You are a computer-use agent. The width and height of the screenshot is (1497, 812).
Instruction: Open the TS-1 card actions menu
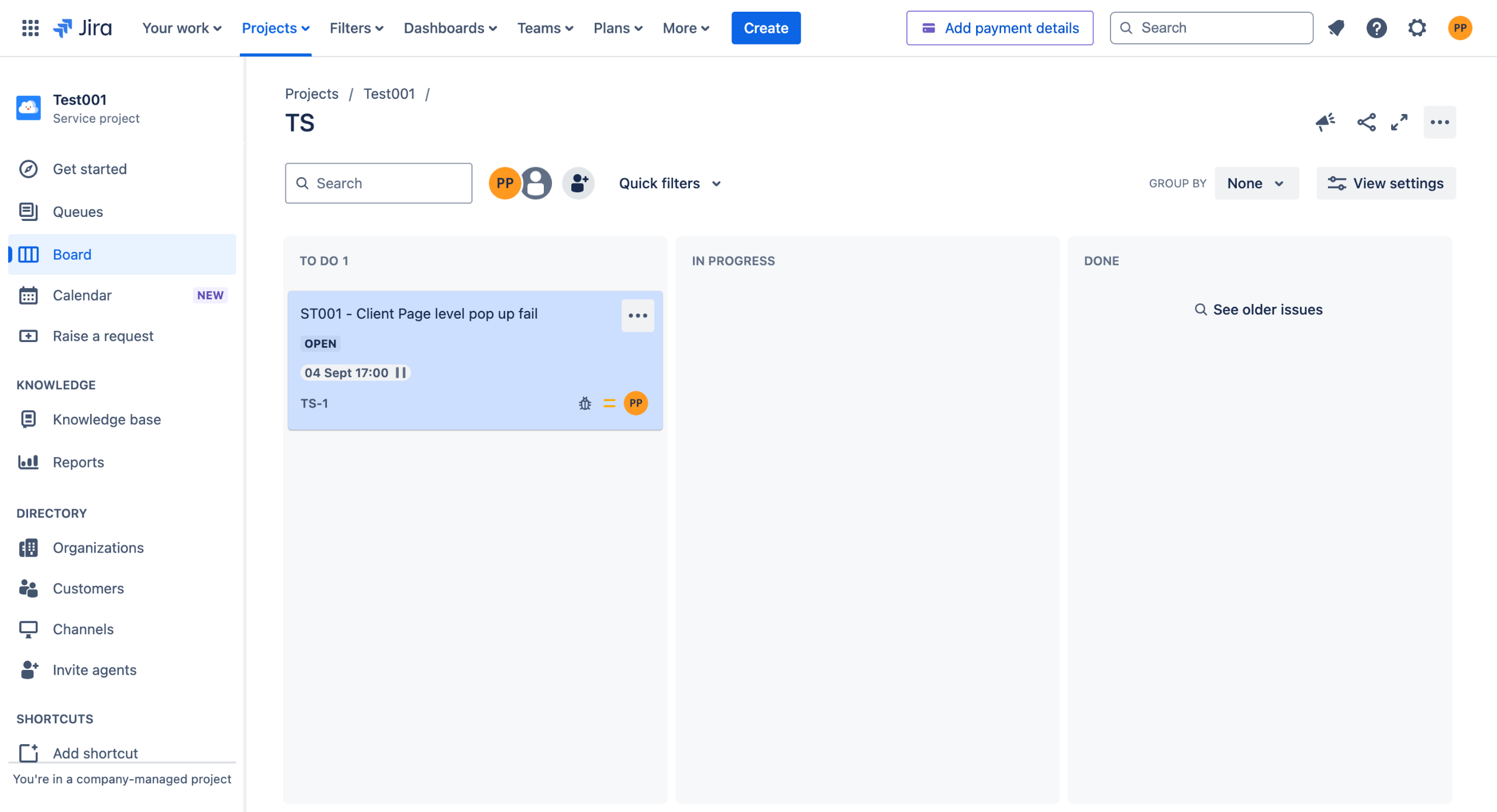637,316
